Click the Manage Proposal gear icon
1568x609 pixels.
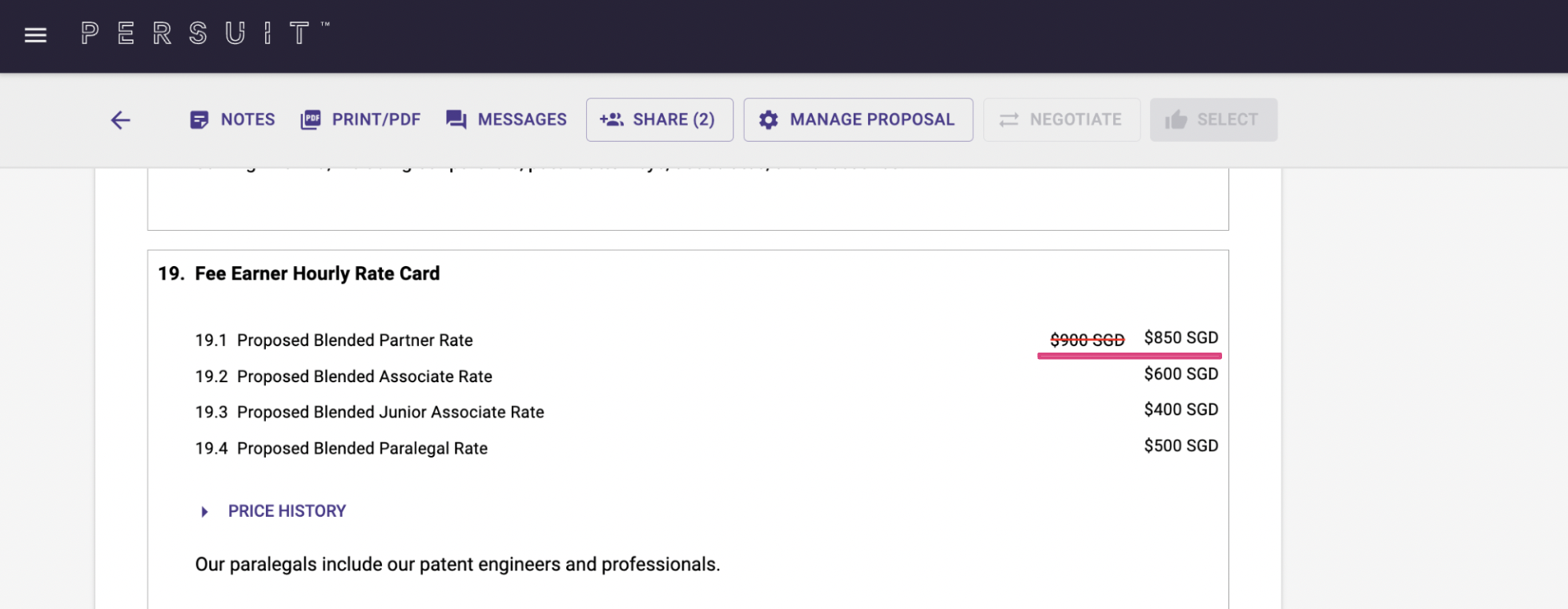tap(769, 120)
